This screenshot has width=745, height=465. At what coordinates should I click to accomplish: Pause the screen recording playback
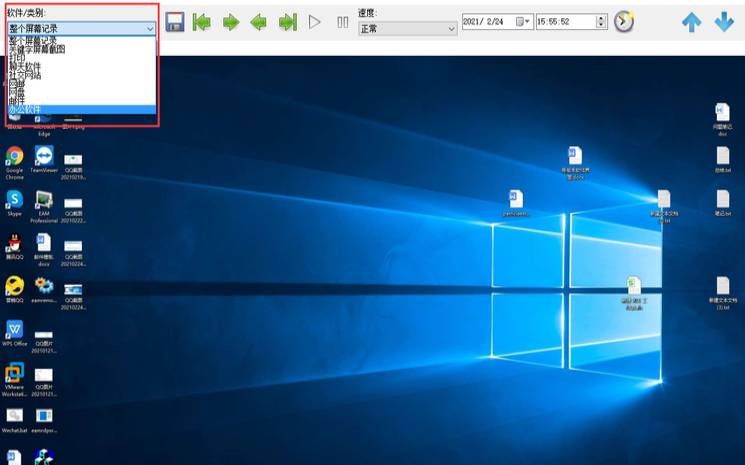point(343,22)
